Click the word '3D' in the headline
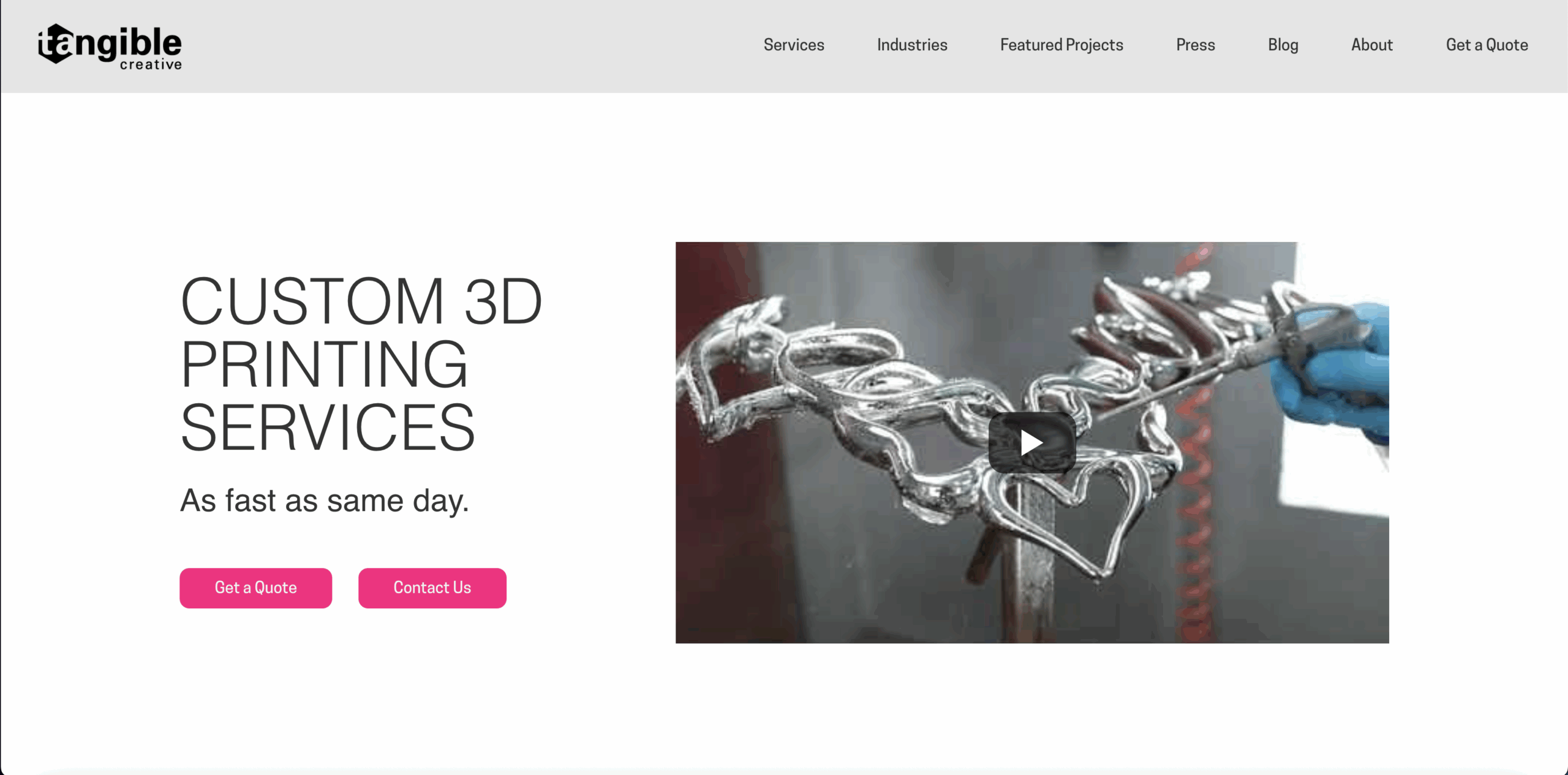Image resolution: width=1568 pixels, height=775 pixels. (x=503, y=301)
